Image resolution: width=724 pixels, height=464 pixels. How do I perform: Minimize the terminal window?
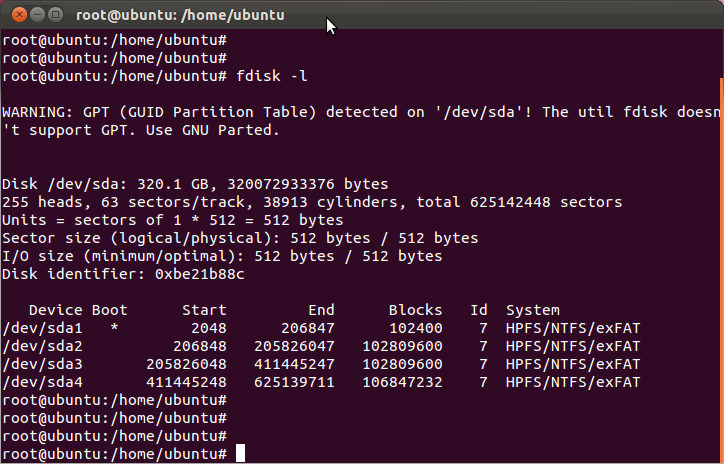37,15
